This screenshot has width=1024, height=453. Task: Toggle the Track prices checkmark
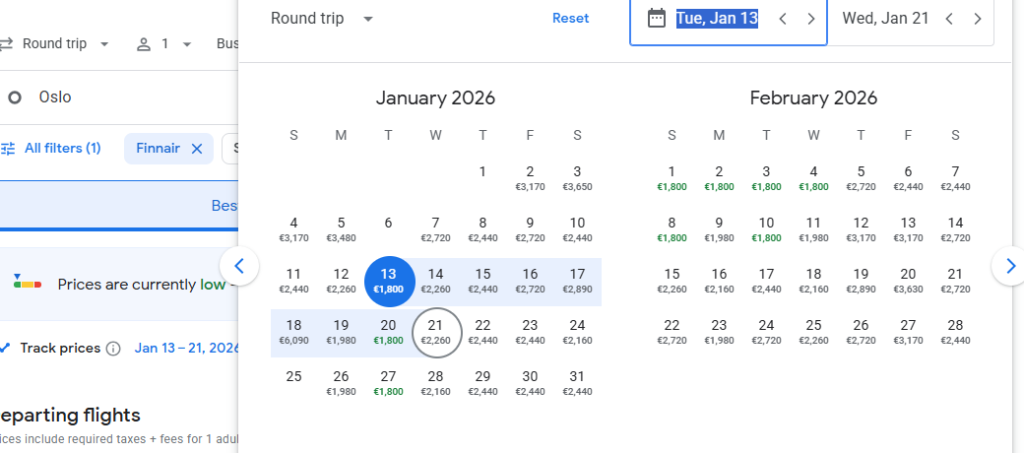[x=5, y=348]
